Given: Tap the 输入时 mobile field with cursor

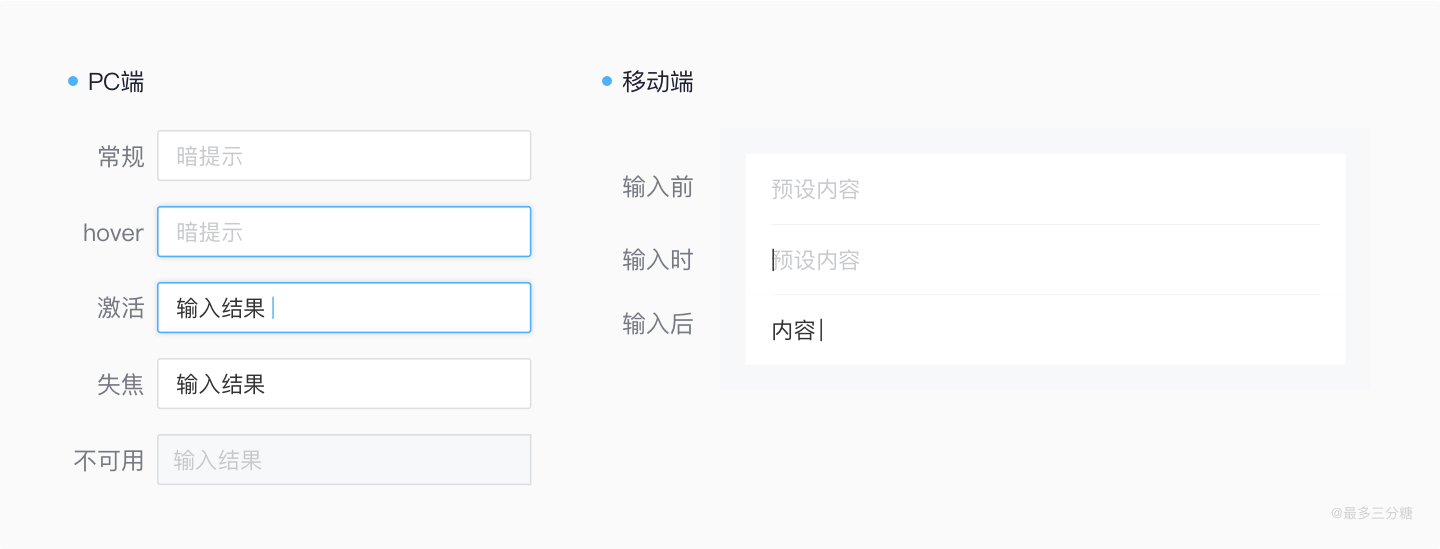Looking at the screenshot, I should click(x=1044, y=260).
